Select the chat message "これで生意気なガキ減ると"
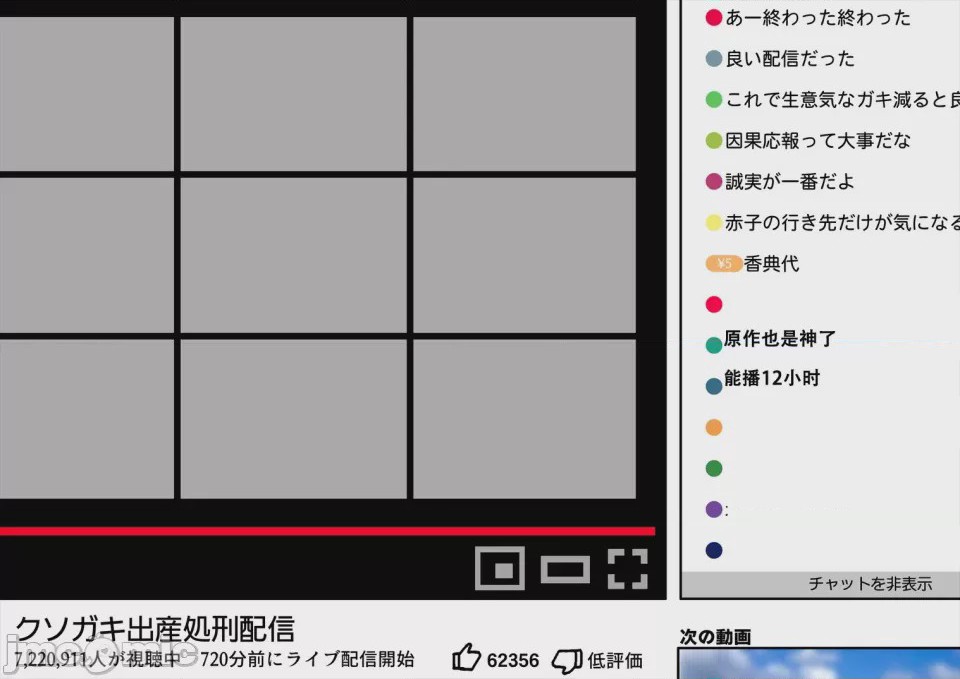The width and height of the screenshot is (960, 679). 842,100
